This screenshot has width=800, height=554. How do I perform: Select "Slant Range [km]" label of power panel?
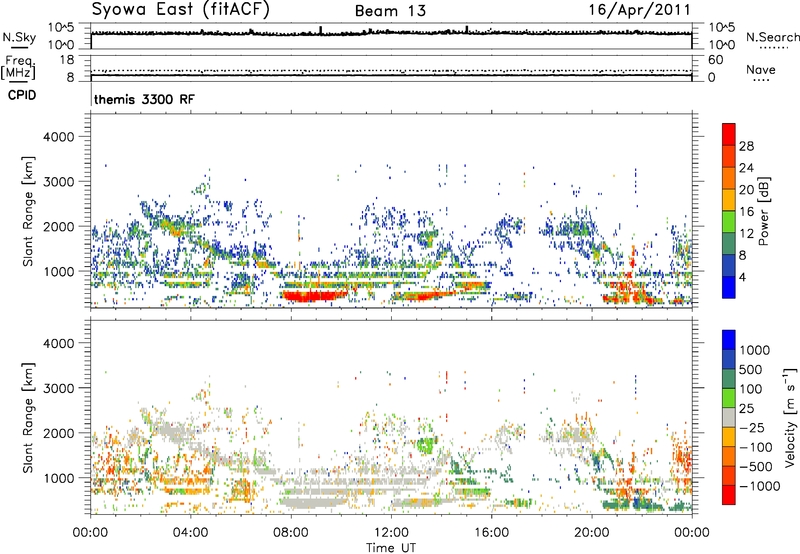coord(28,211)
